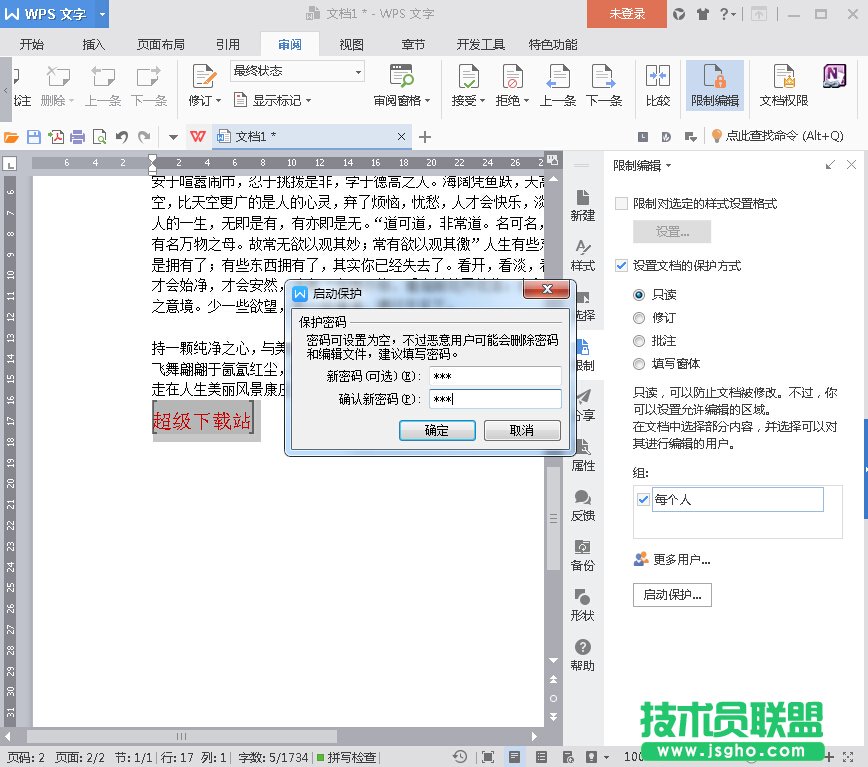
Task: Select the 修订 radio button option
Action: point(640,318)
